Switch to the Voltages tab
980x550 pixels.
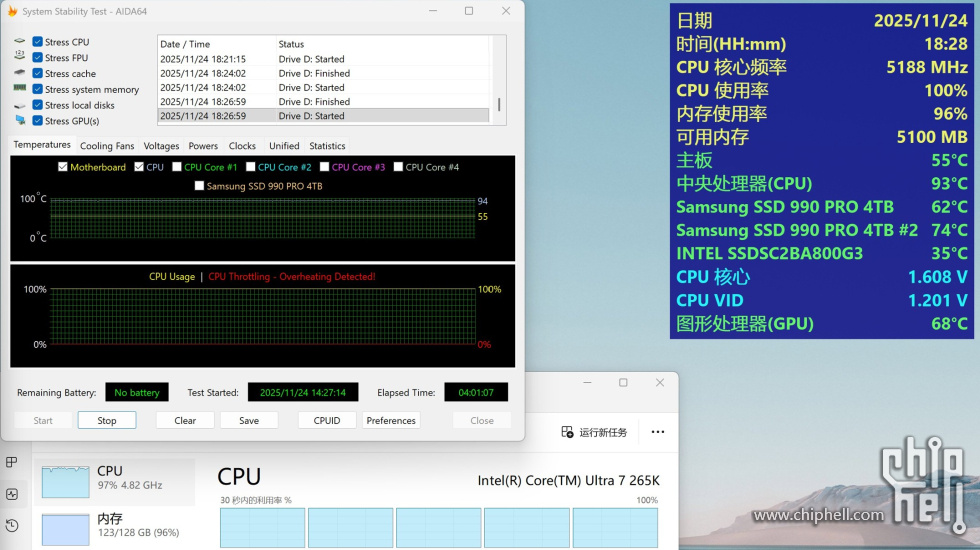point(161,146)
